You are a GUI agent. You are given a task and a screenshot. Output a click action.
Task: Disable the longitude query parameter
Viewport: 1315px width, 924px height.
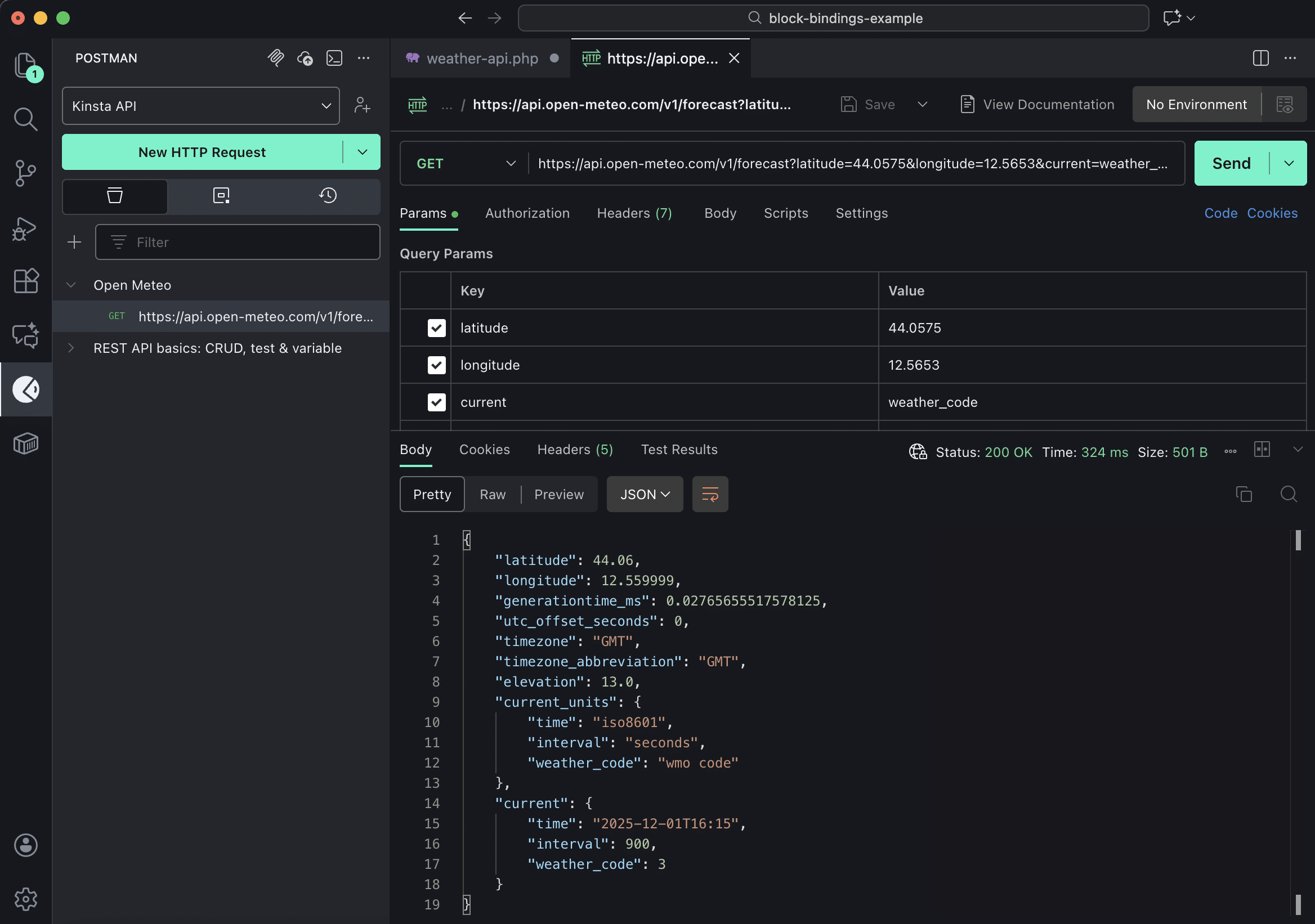[436, 365]
